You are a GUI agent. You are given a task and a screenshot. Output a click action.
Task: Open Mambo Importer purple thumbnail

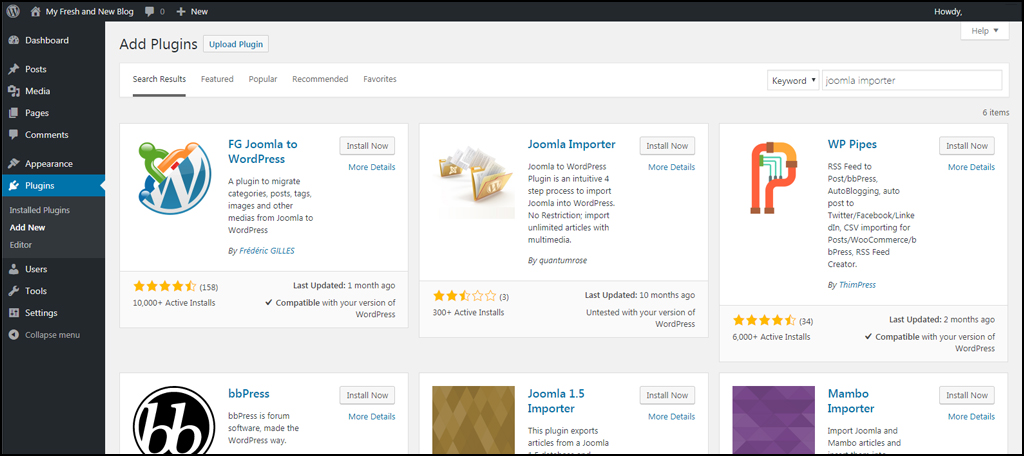[x=773, y=421]
